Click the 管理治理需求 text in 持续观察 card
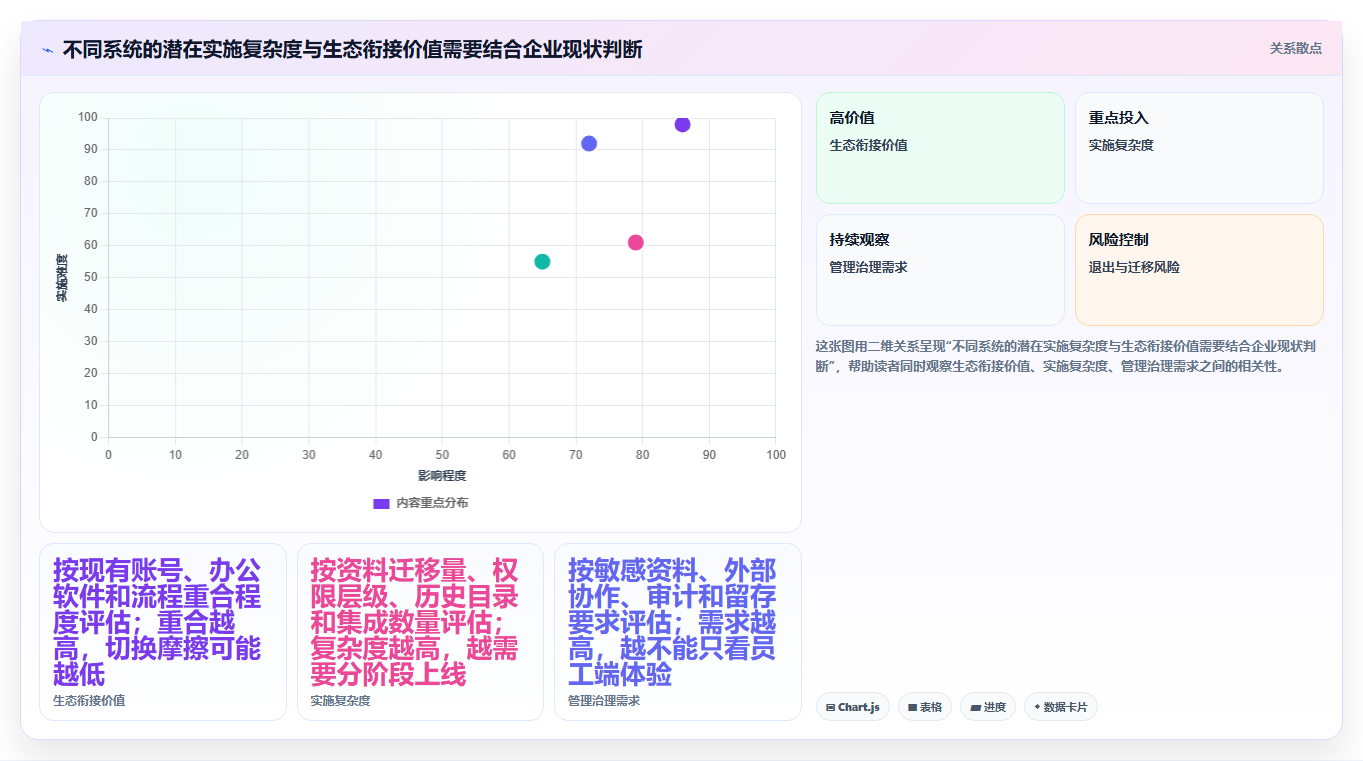 (x=868, y=267)
